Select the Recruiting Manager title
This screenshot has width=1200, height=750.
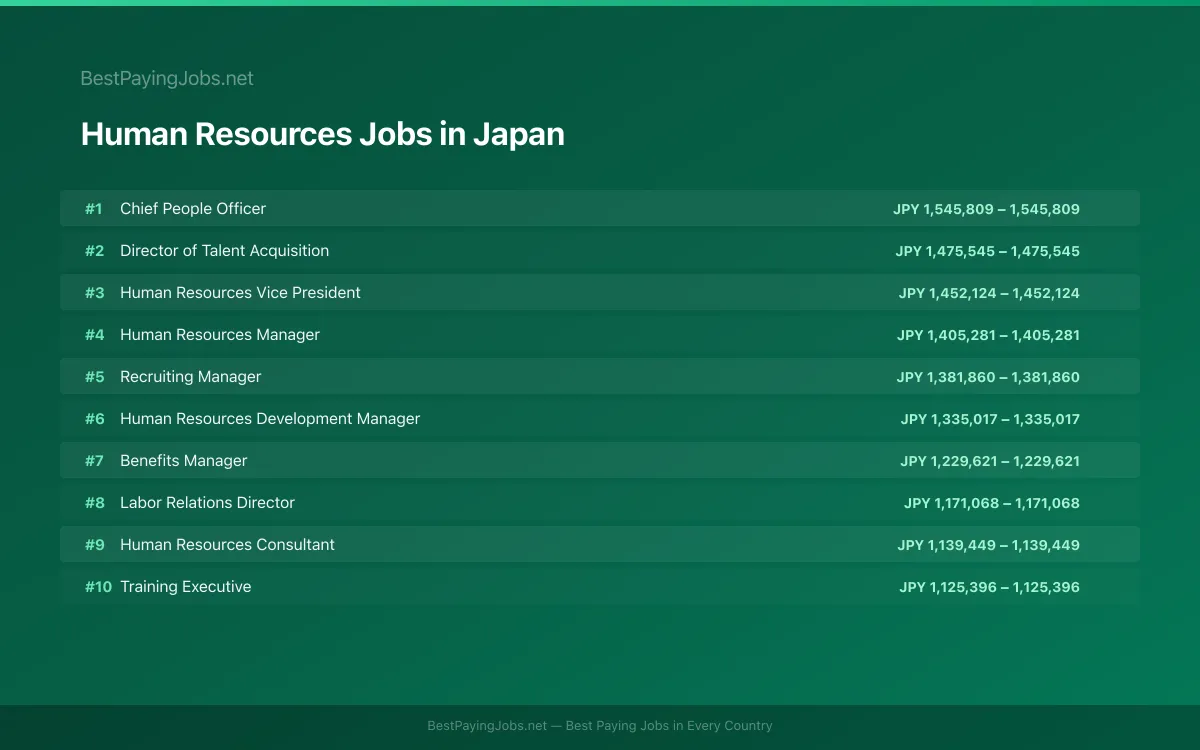coord(190,377)
